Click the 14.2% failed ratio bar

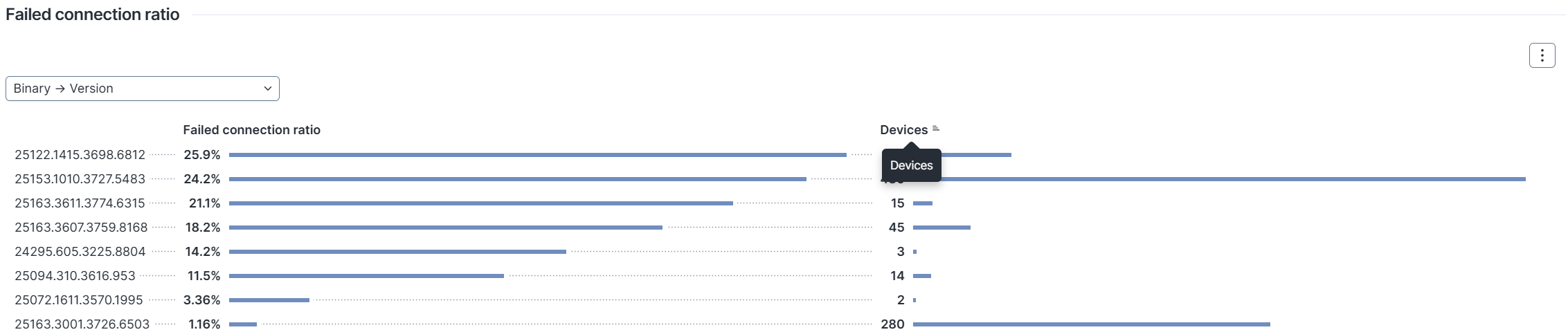point(397,252)
